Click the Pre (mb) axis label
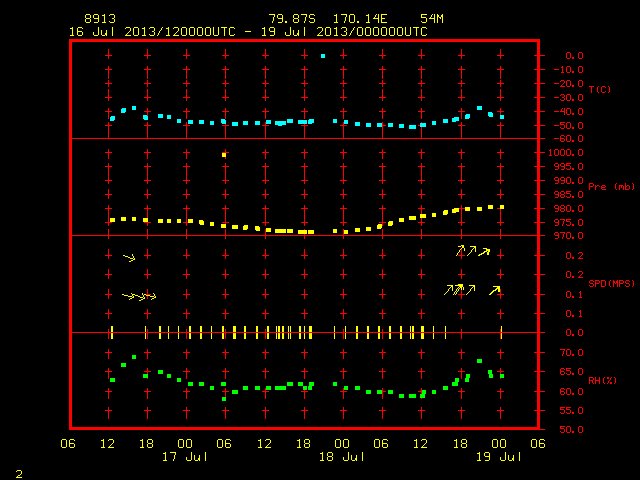 pos(611,187)
